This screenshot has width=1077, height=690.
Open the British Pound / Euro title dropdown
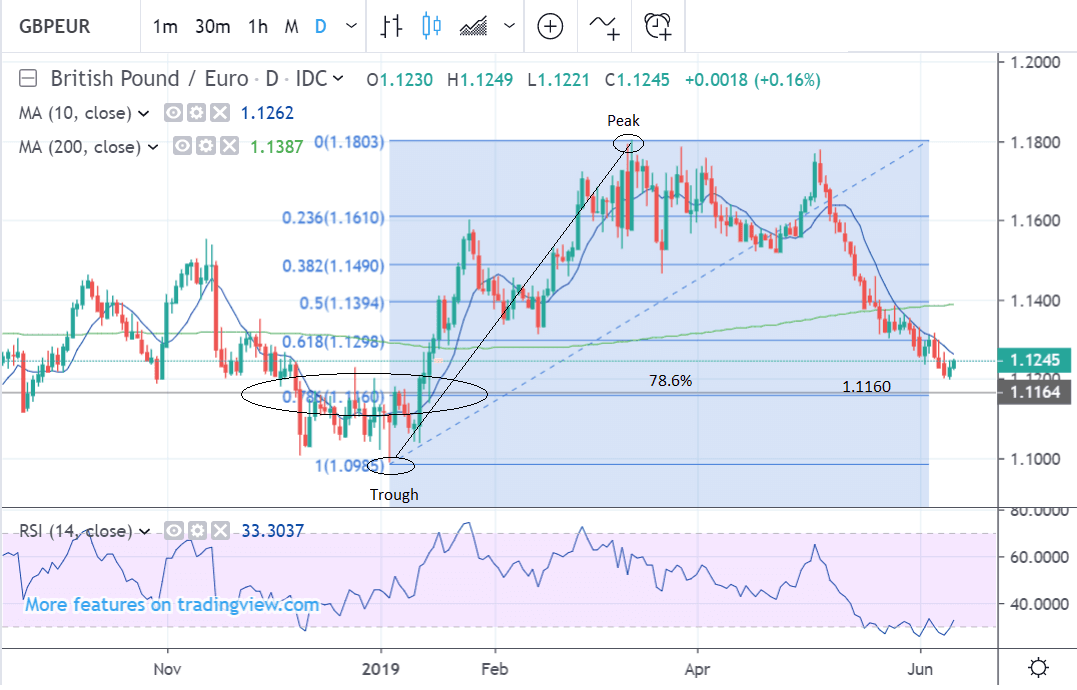pyautogui.click(x=338, y=79)
